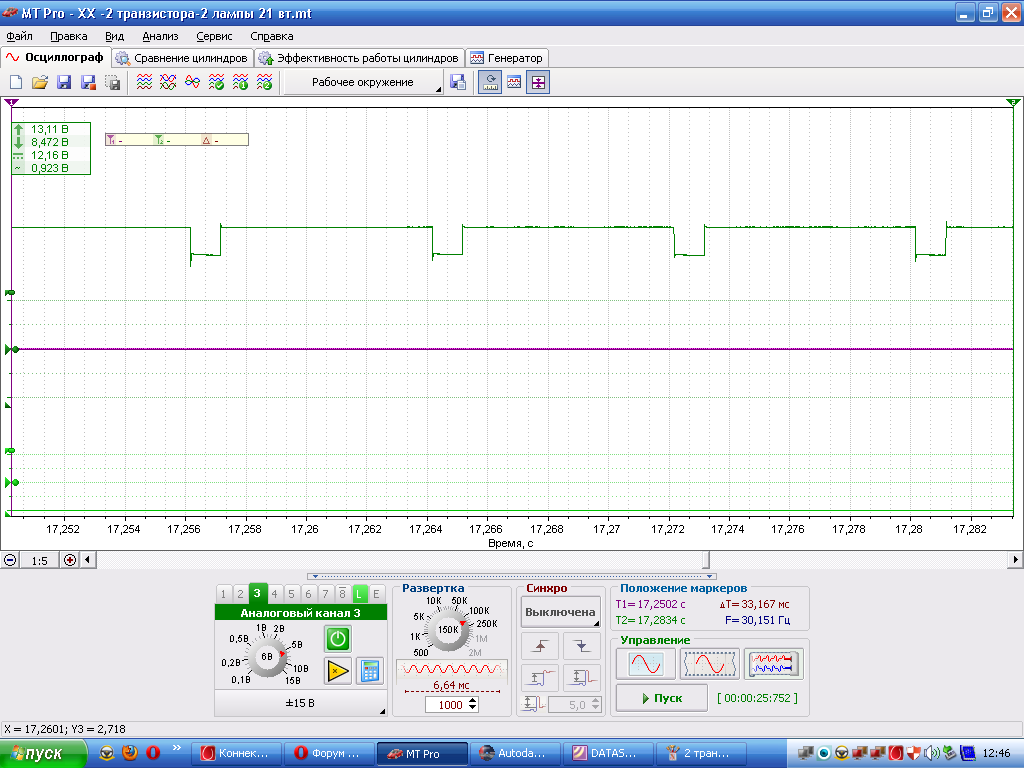Click the save-selection floppy icon with dashed outline
The image size is (1024, 768).
pyautogui.click(x=112, y=82)
